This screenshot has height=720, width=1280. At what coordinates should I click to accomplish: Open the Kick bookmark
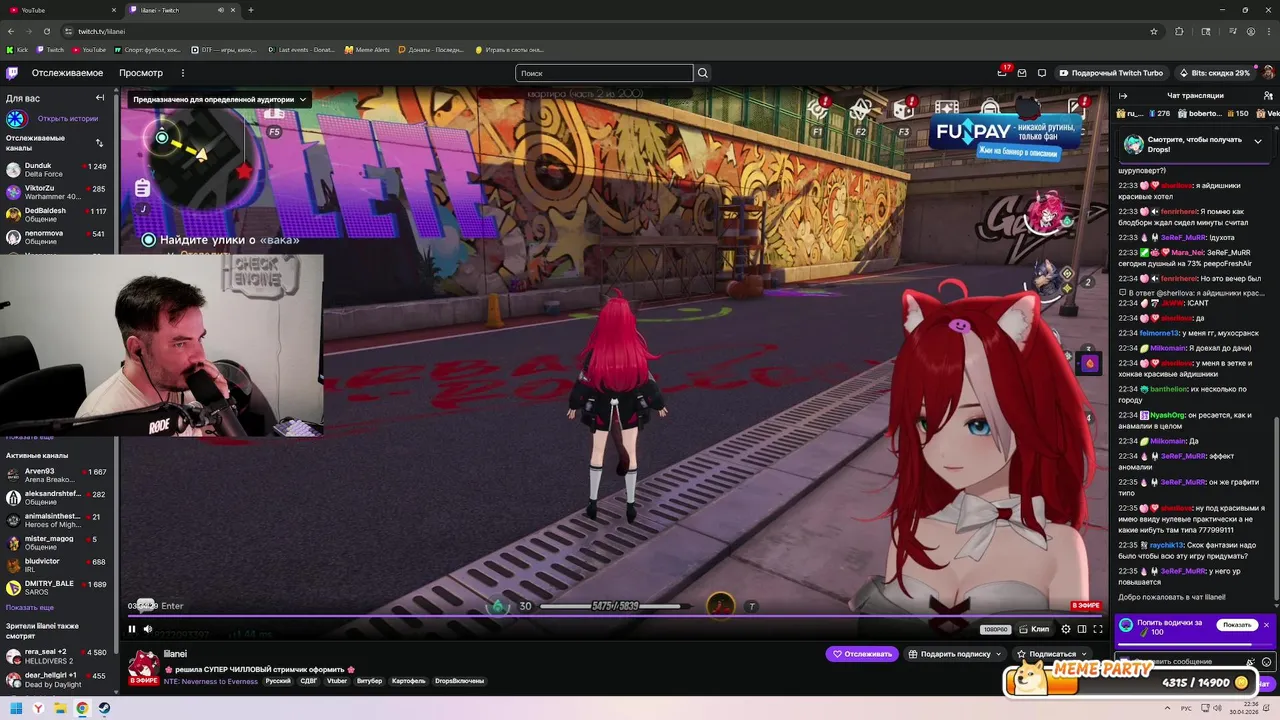tap(17, 49)
